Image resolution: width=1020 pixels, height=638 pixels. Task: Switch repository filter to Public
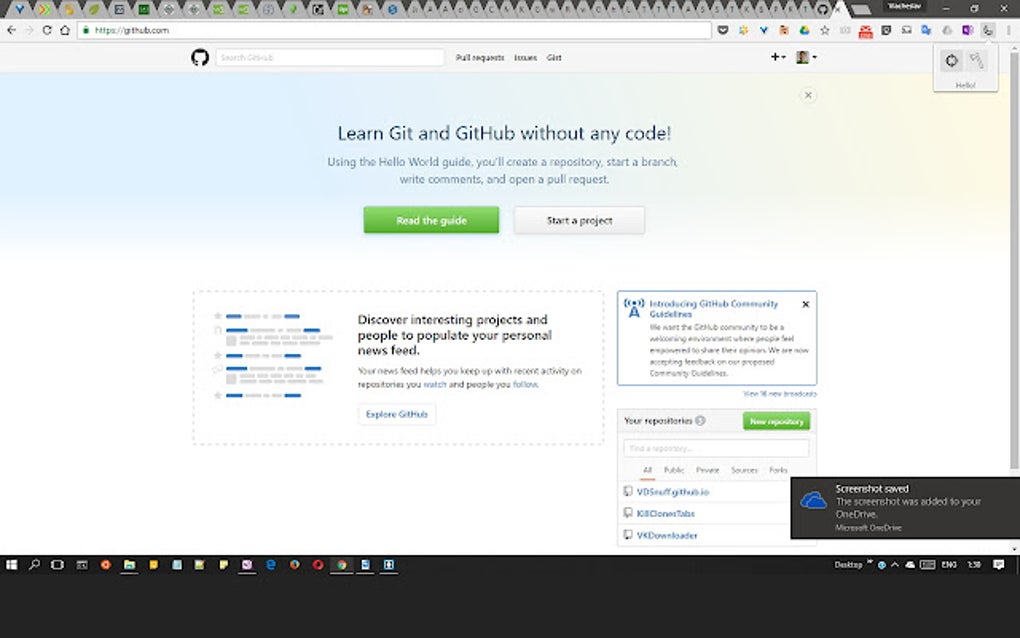[x=674, y=470]
